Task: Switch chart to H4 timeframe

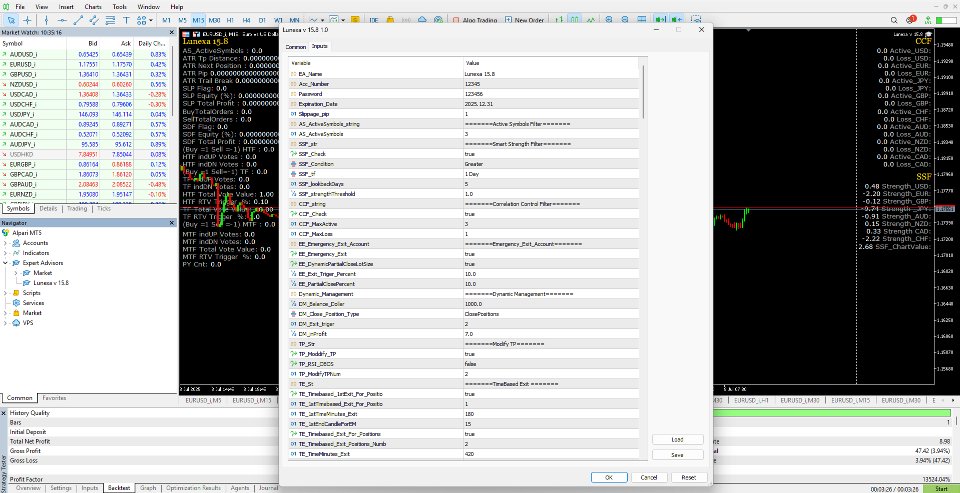Action: coord(246,19)
